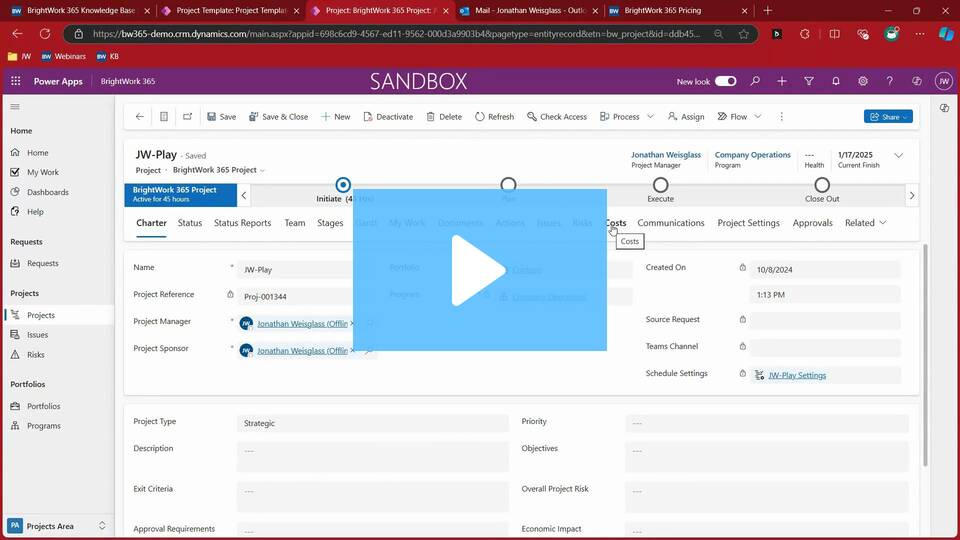Delete the project record
The width and height of the screenshot is (960, 540).
[x=444, y=116]
